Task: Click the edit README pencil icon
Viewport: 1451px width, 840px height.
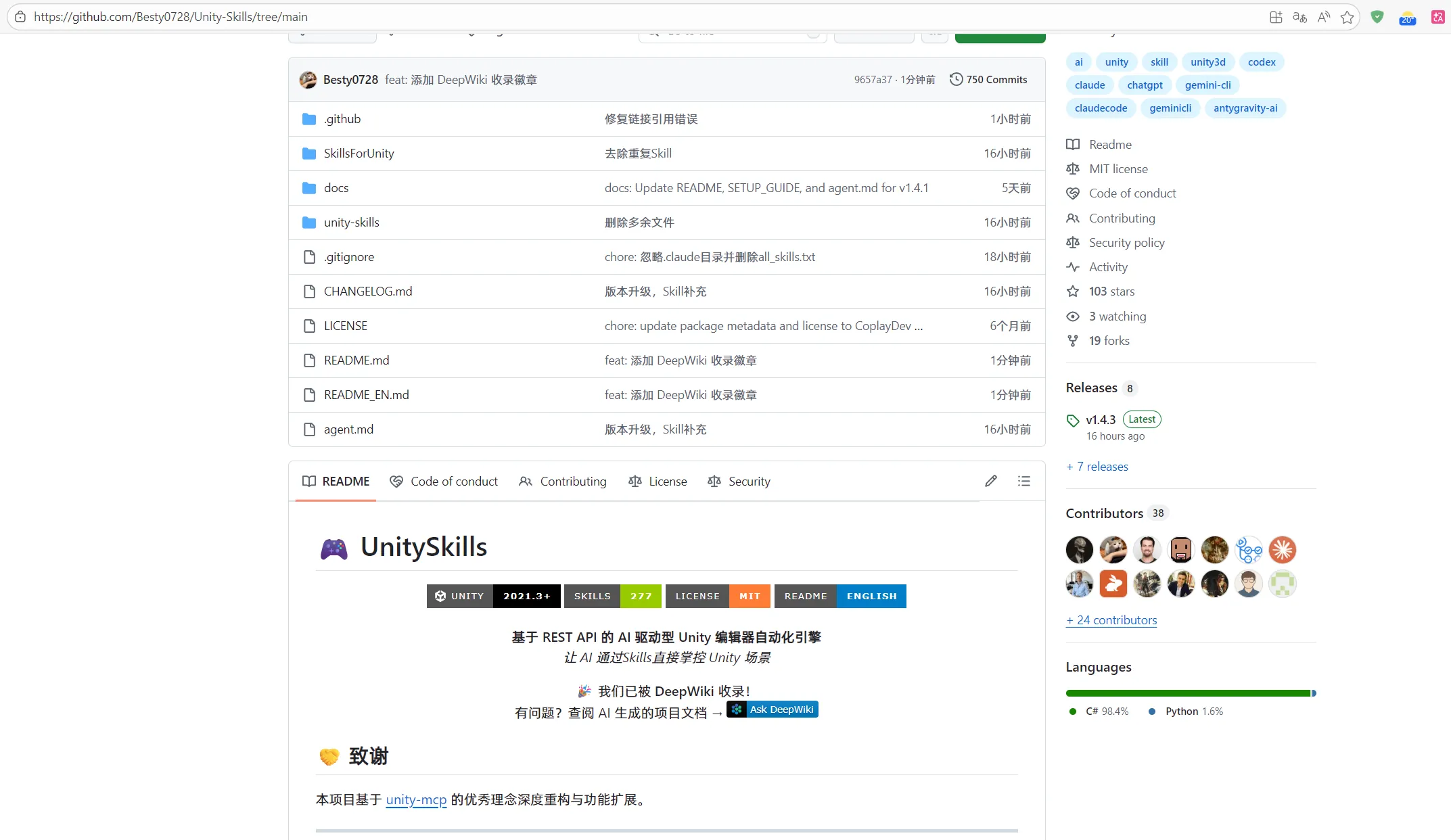Action: click(990, 481)
